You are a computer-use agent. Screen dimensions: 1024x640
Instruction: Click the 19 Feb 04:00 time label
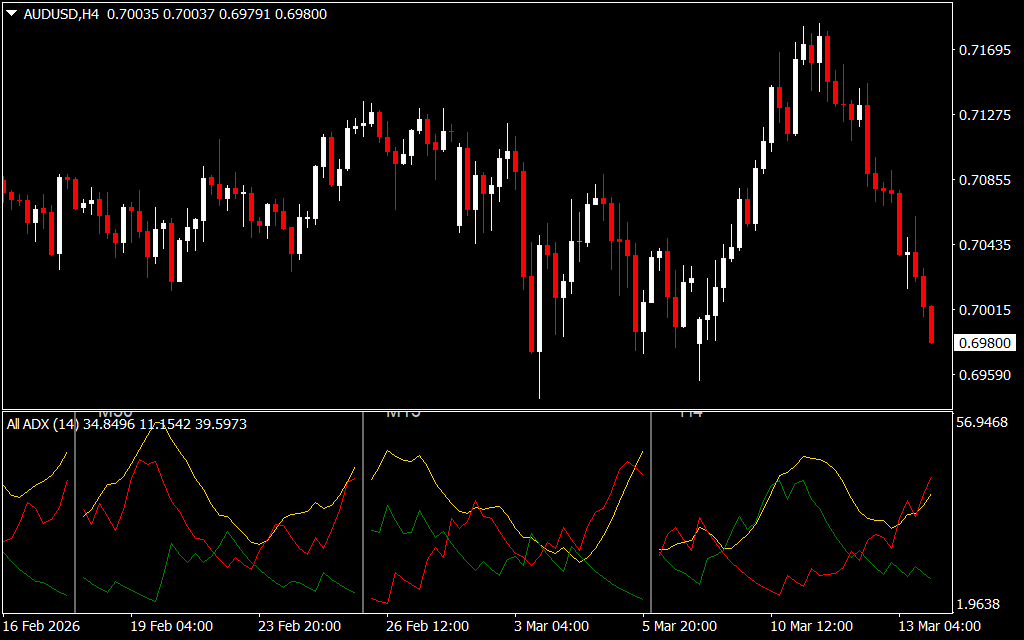(172, 626)
